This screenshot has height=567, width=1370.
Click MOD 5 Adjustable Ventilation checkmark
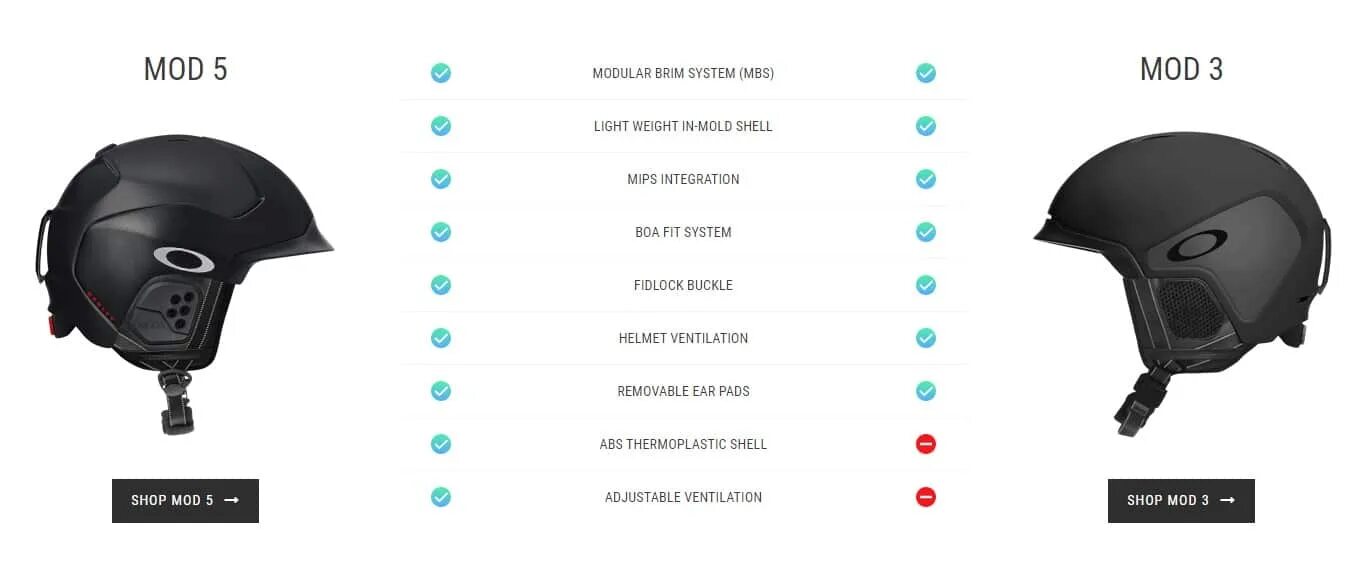[441, 497]
